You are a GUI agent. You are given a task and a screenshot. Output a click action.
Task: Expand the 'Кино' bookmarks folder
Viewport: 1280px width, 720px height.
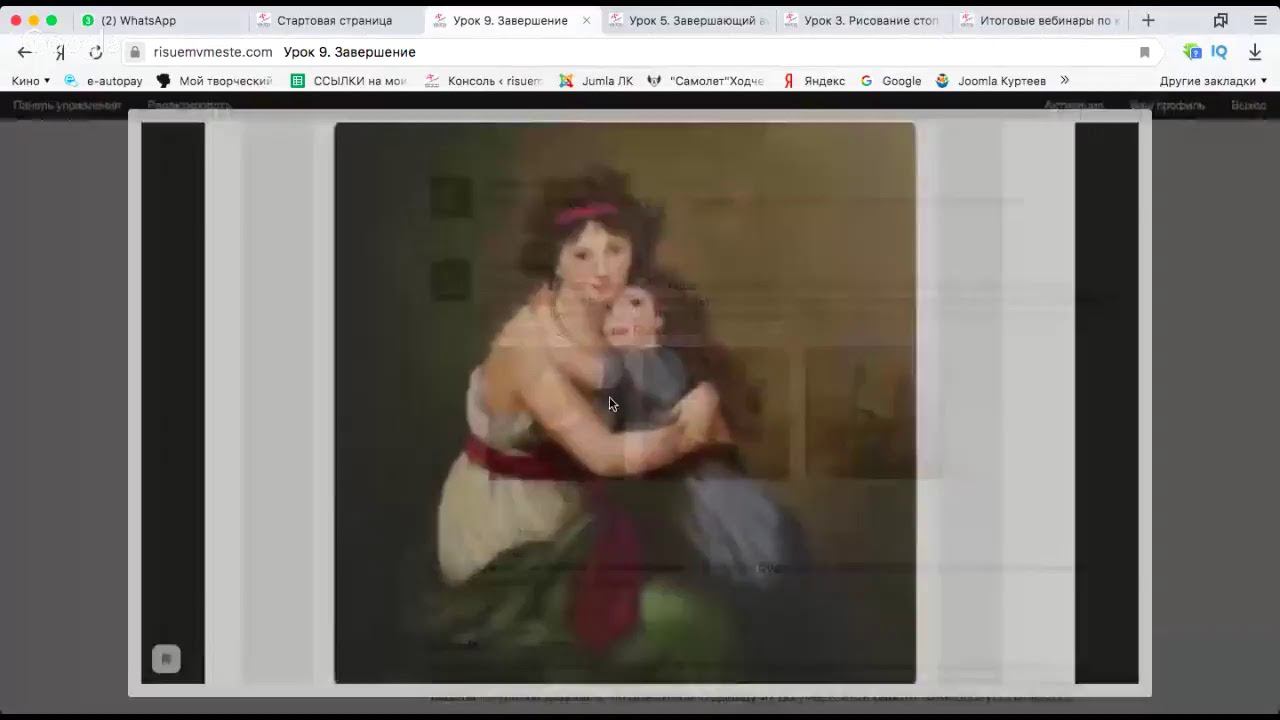tap(31, 81)
